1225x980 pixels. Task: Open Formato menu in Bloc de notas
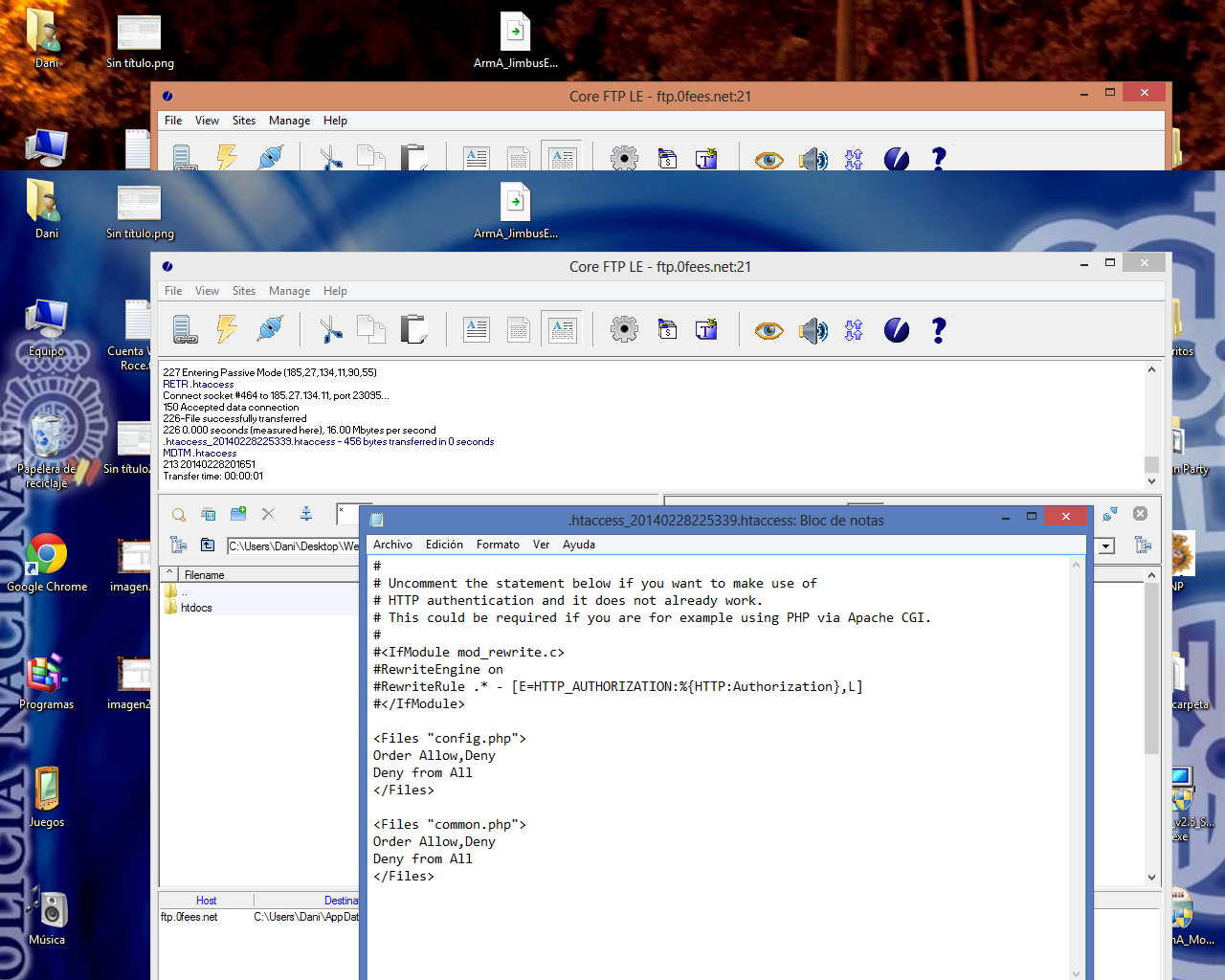tap(498, 545)
